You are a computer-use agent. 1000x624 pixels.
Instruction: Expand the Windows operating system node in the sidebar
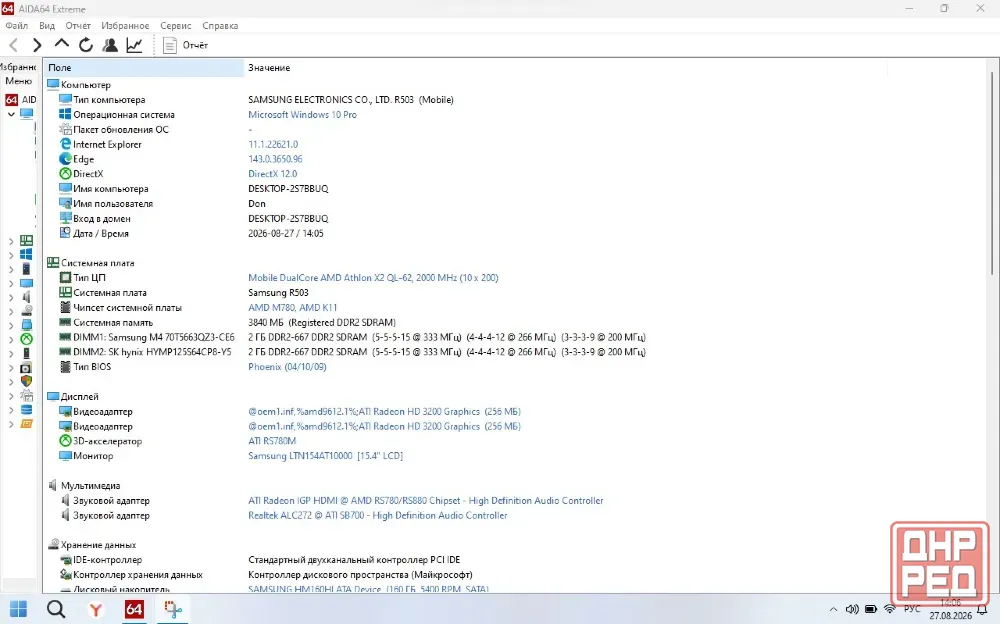11,255
